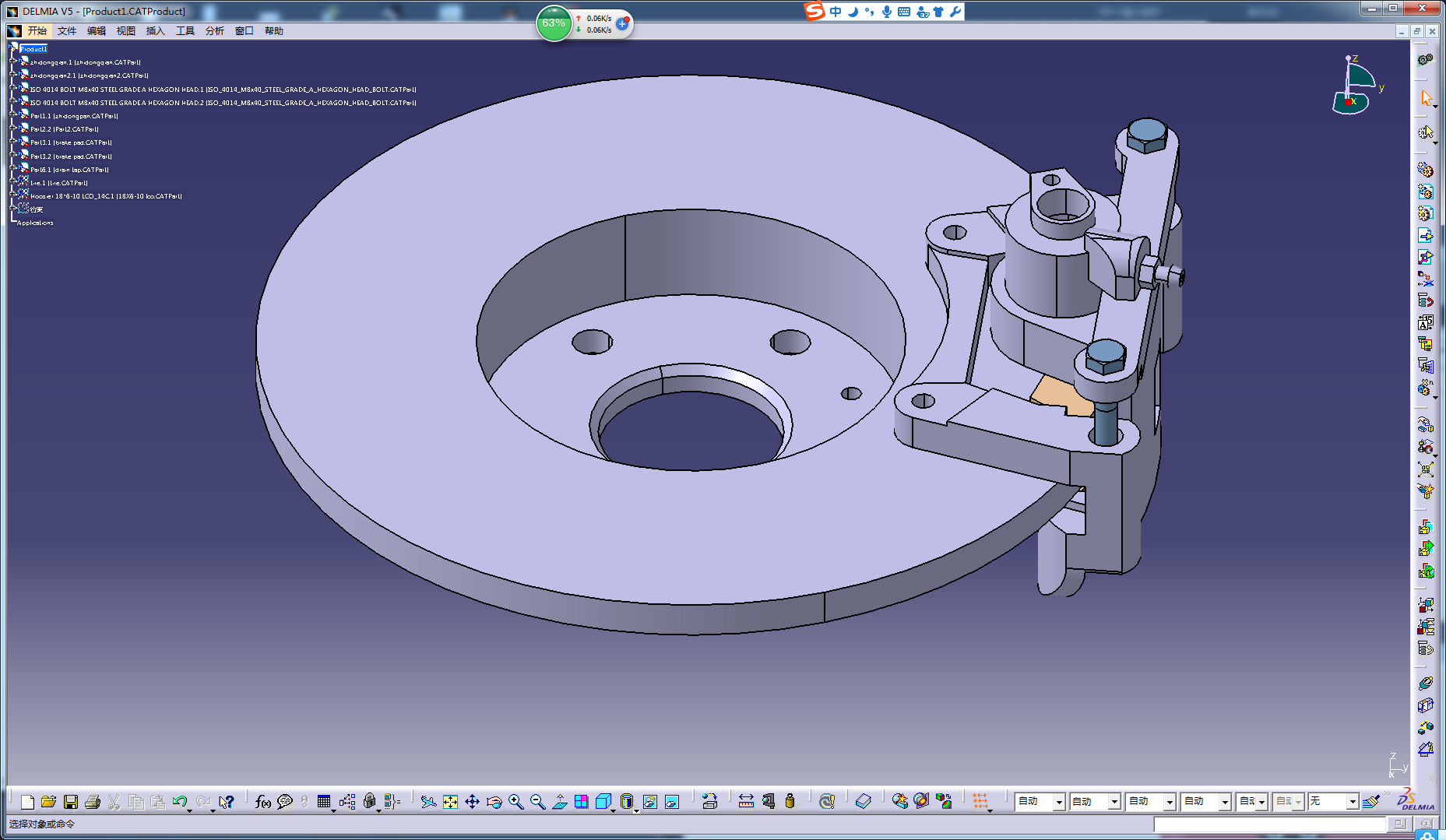Screen dimensions: 1446x840
Task: Create a new document with the New icon
Action: 27,802
